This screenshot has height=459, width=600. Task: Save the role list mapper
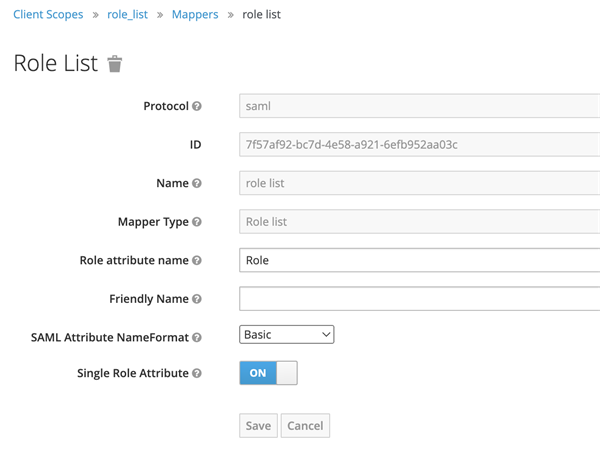[258, 426]
